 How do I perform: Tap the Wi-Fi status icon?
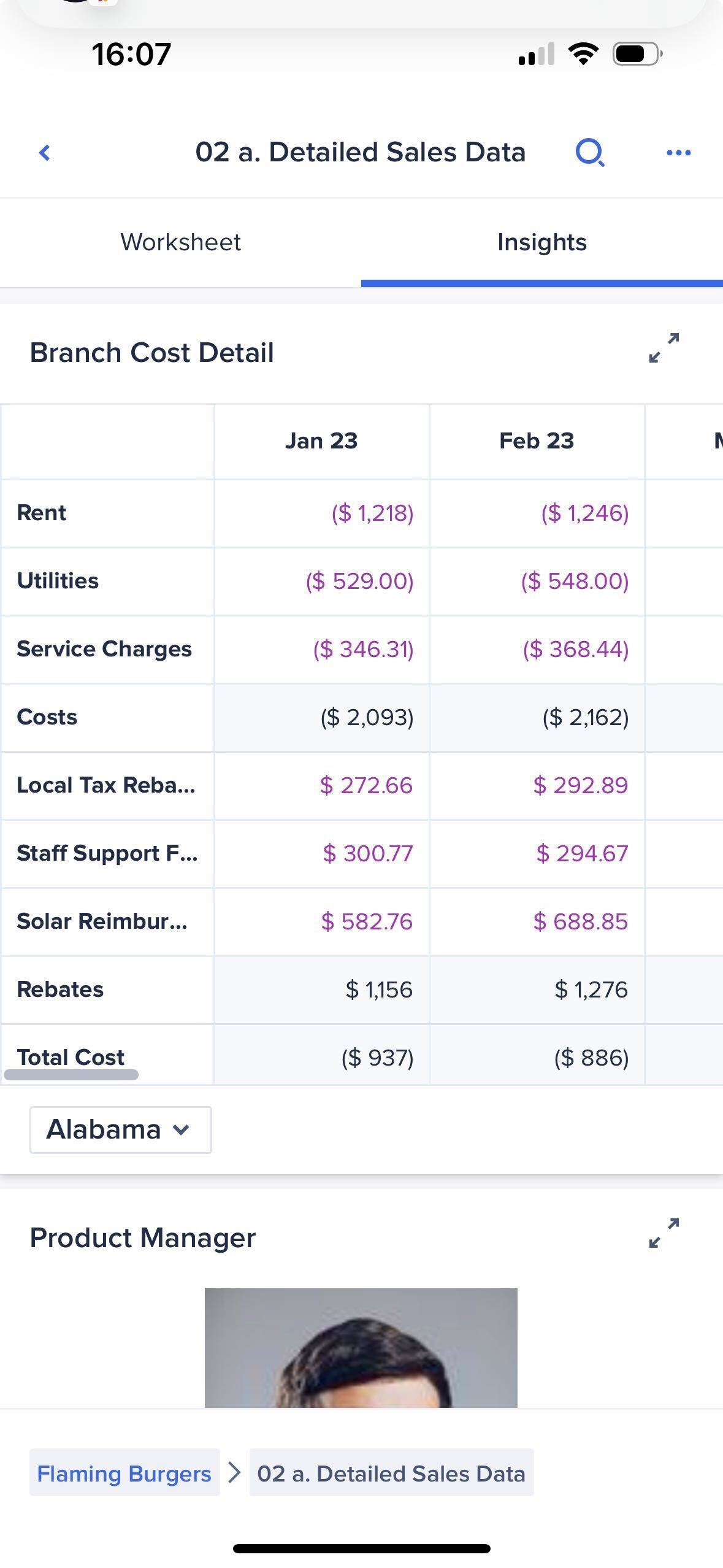click(584, 54)
